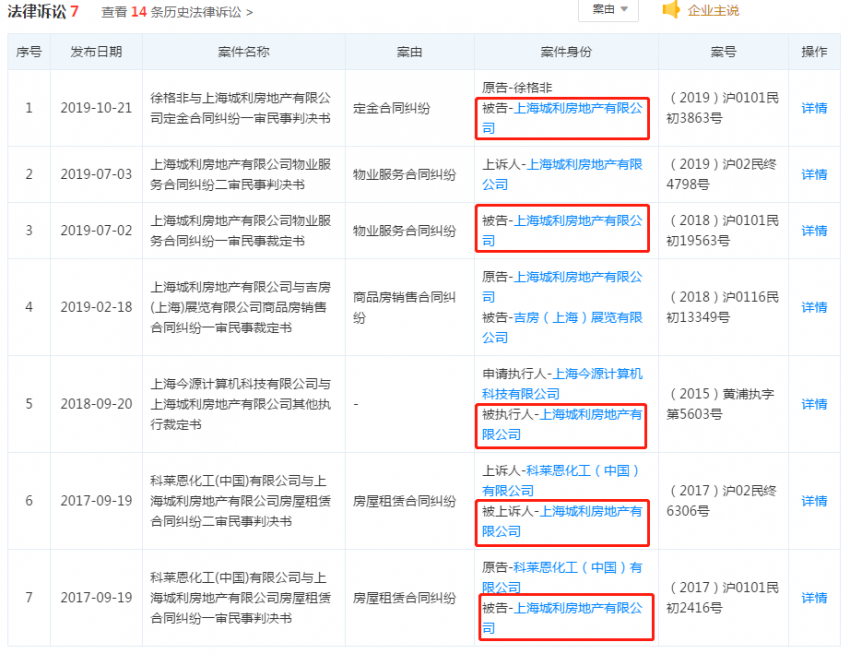Select the date 2019-02-18

pyautogui.click(x=96, y=307)
